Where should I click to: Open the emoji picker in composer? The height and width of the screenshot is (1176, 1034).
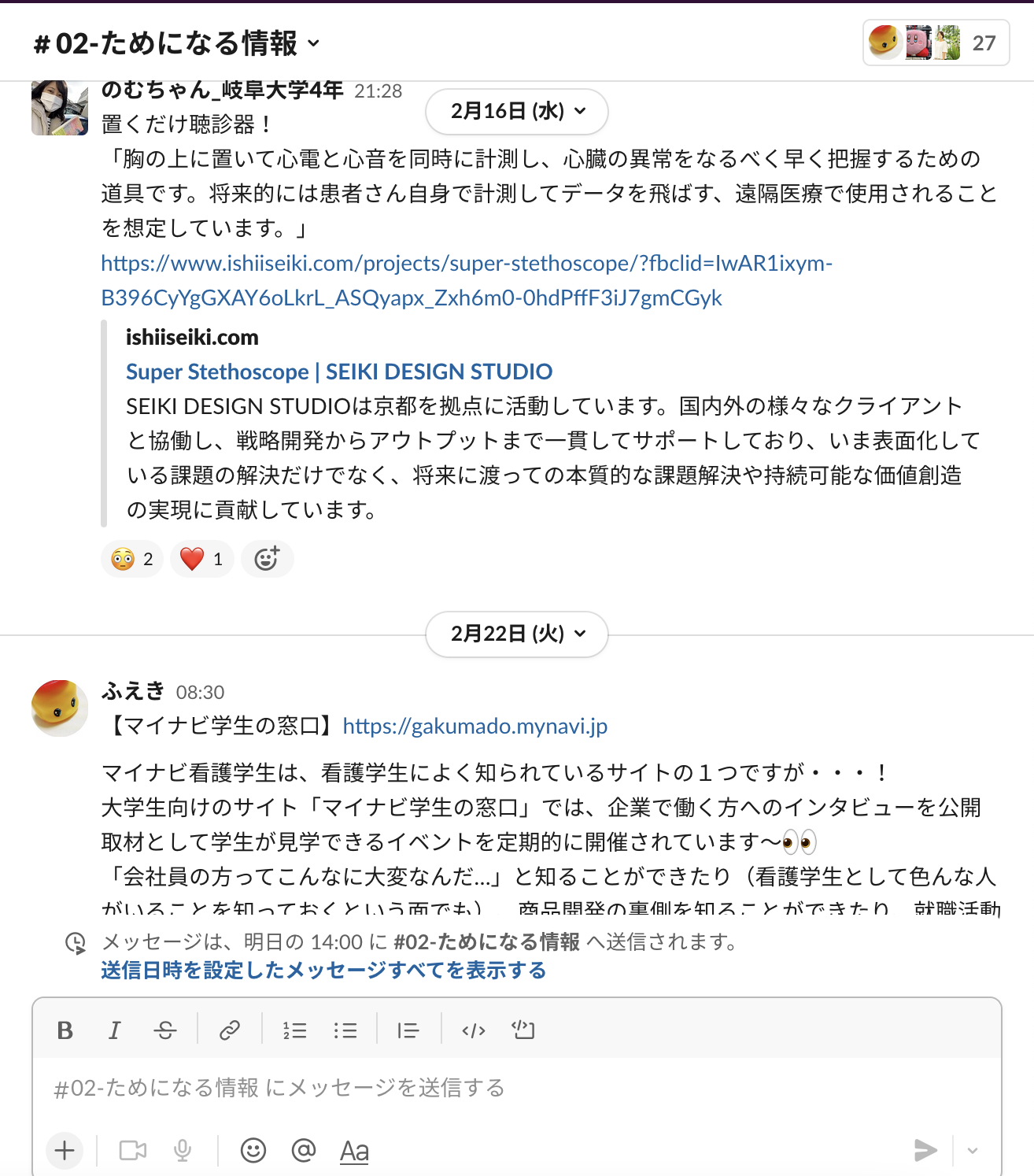coord(253,1151)
